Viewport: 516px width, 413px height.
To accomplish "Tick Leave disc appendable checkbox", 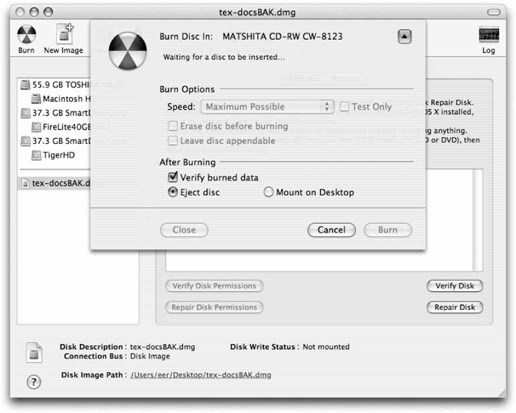I will 173,141.
